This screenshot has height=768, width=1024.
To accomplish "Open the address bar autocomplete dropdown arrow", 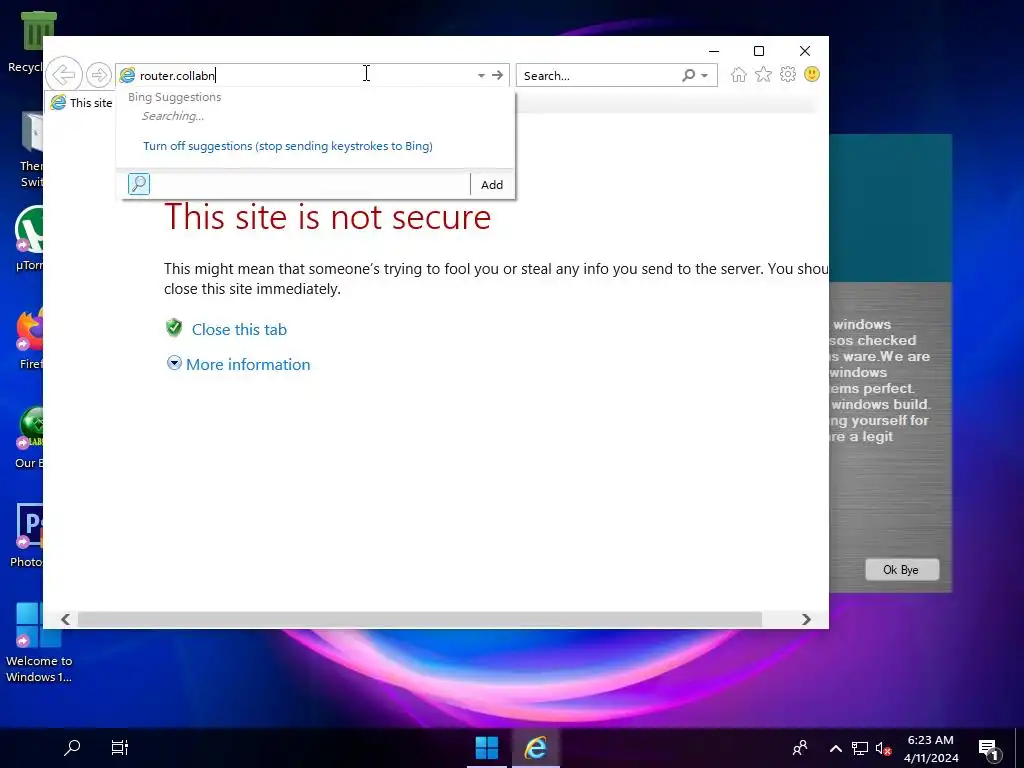I will tap(481, 75).
